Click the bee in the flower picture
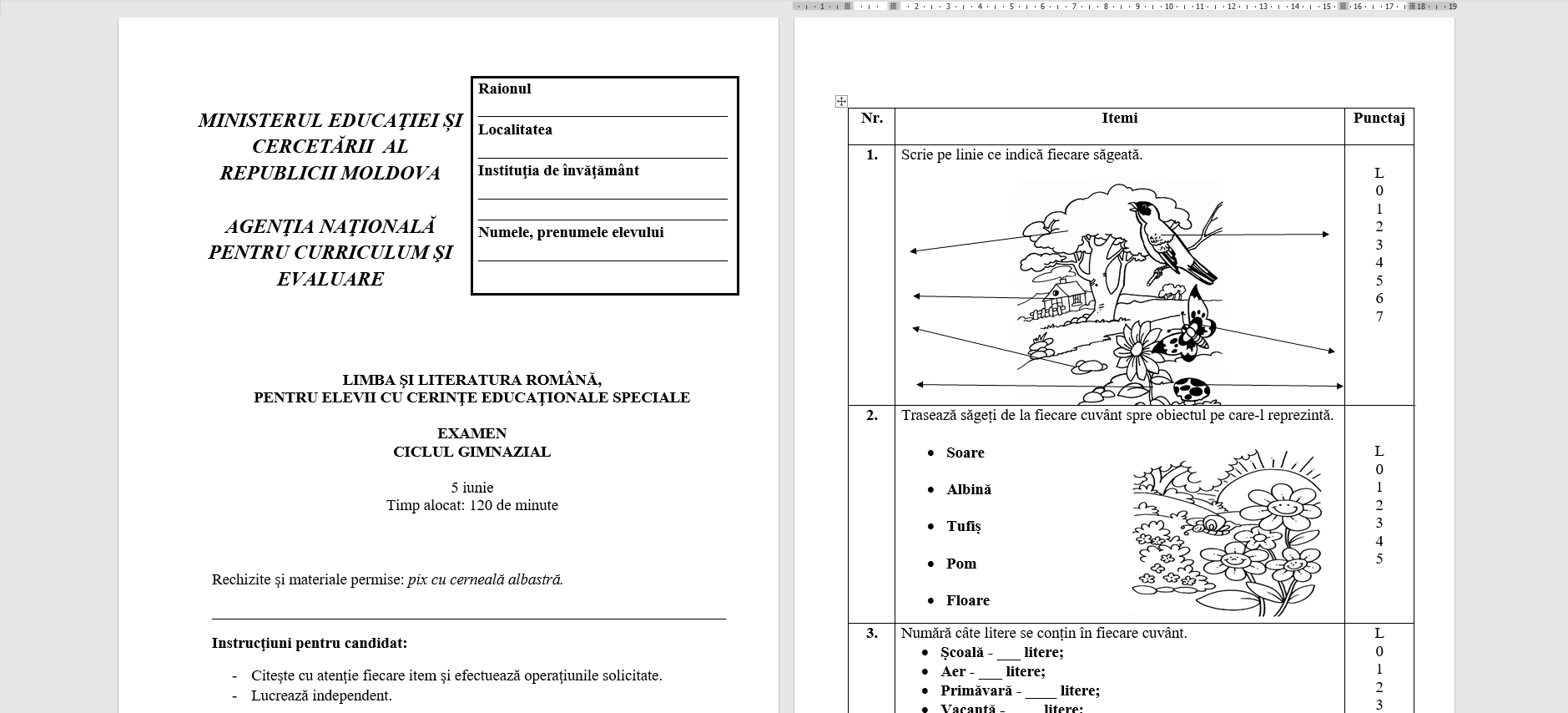The image size is (1568, 713). point(1210,524)
